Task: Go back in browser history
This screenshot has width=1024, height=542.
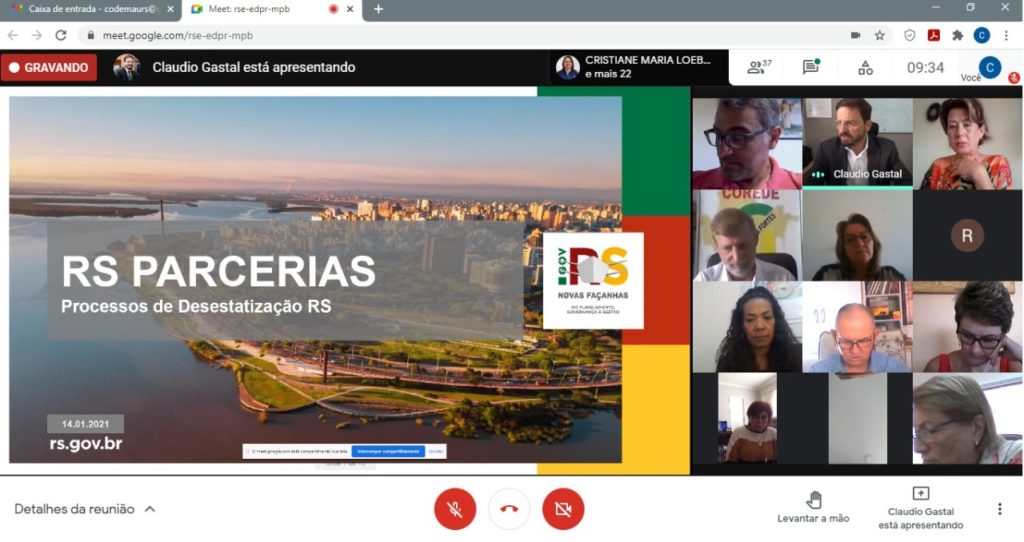Action: pyautogui.click(x=13, y=35)
